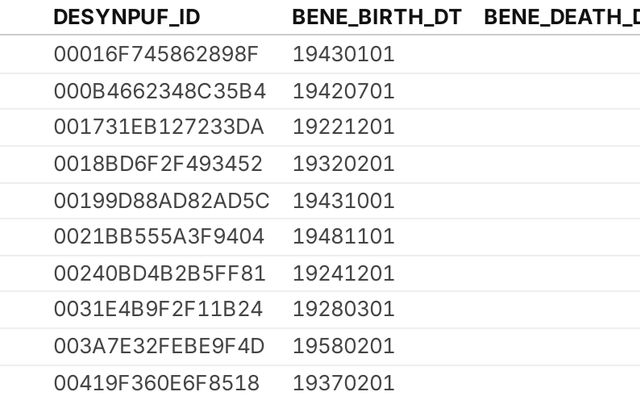640x400 pixels.
Task: Select birth date value 19221201
Action: [343, 127]
